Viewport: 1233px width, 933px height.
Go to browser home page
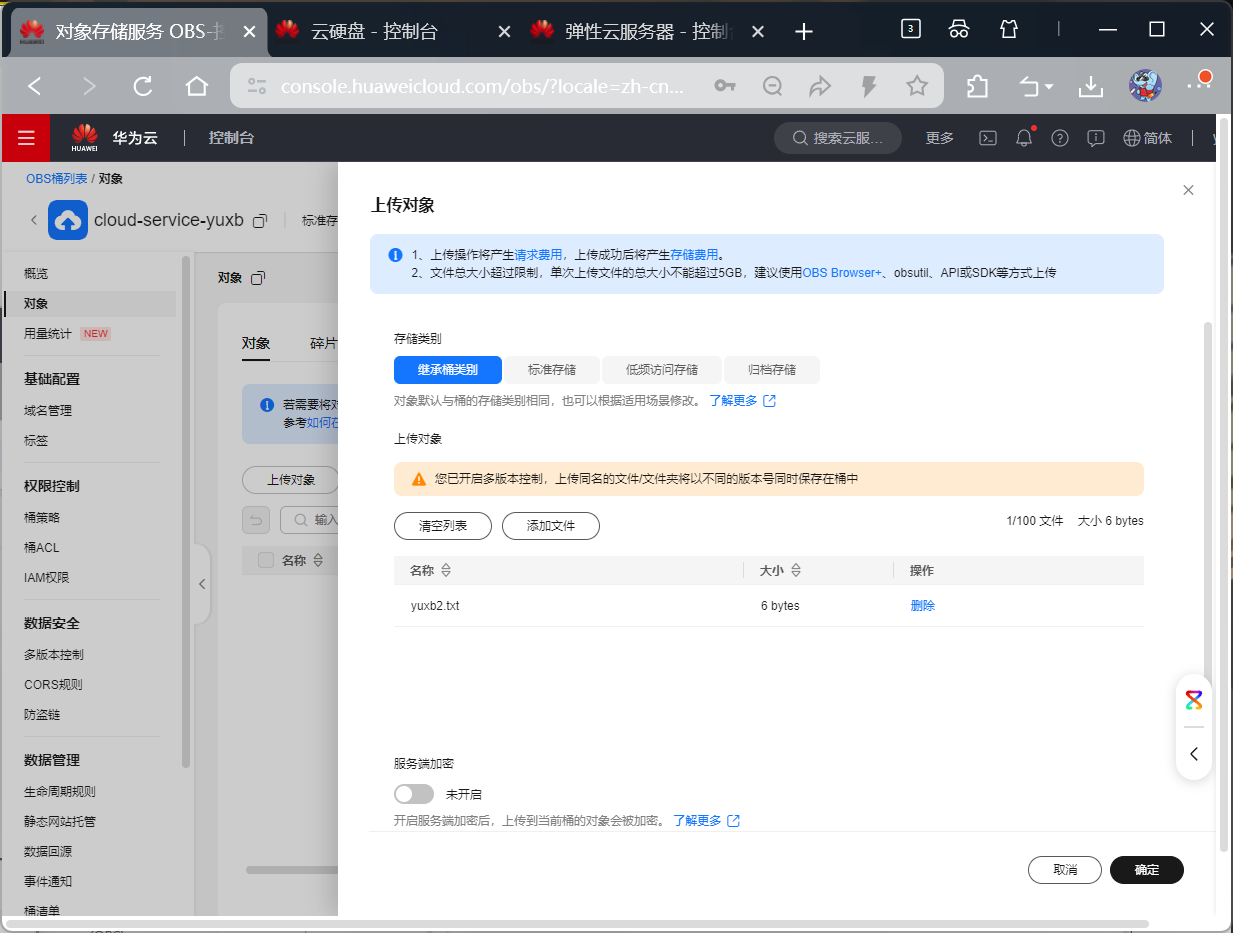pyautogui.click(x=197, y=86)
